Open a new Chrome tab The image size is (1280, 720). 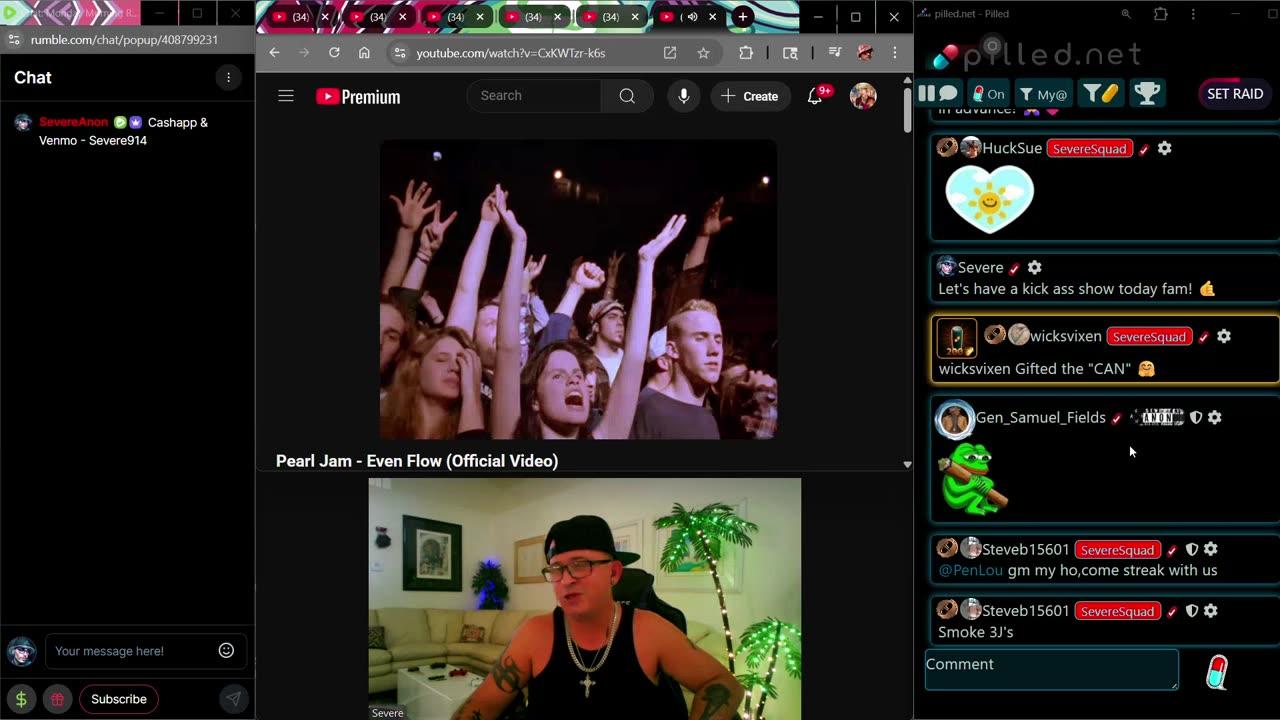click(742, 17)
